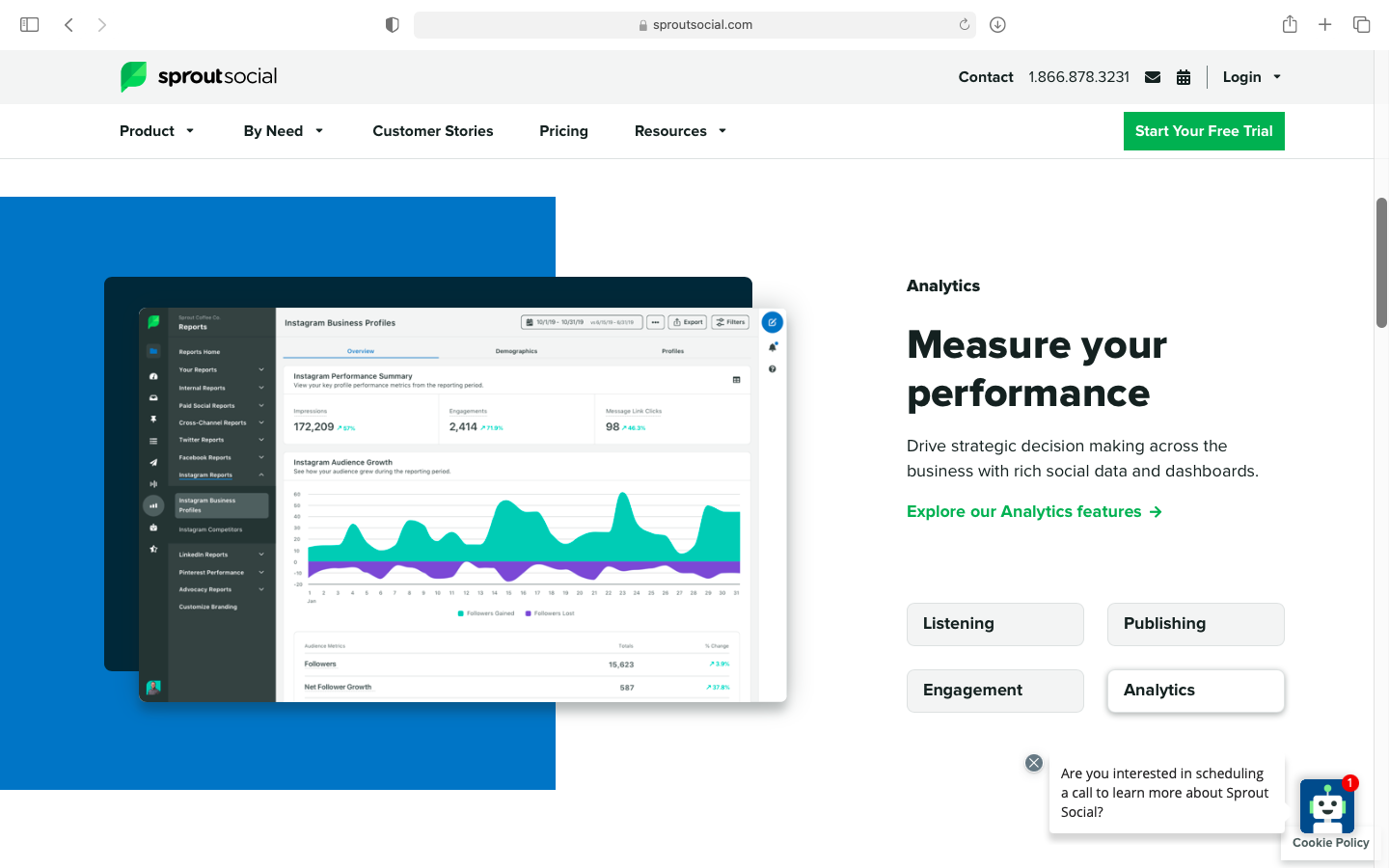Click the privacy shield icon in Safari
Image resolution: width=1389 pixels, height=868 pixels.
[392, 24]
